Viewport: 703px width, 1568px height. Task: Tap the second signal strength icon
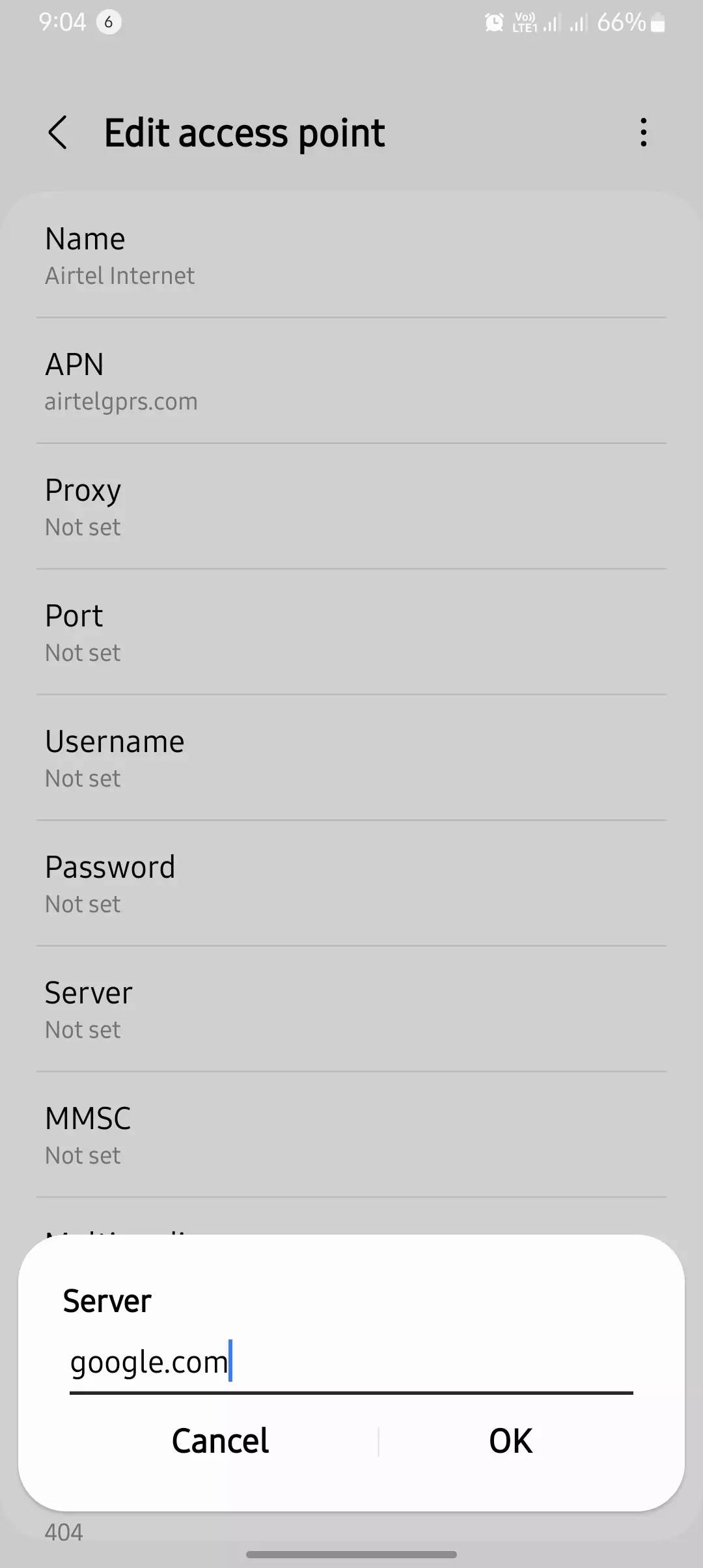(578, 24)
